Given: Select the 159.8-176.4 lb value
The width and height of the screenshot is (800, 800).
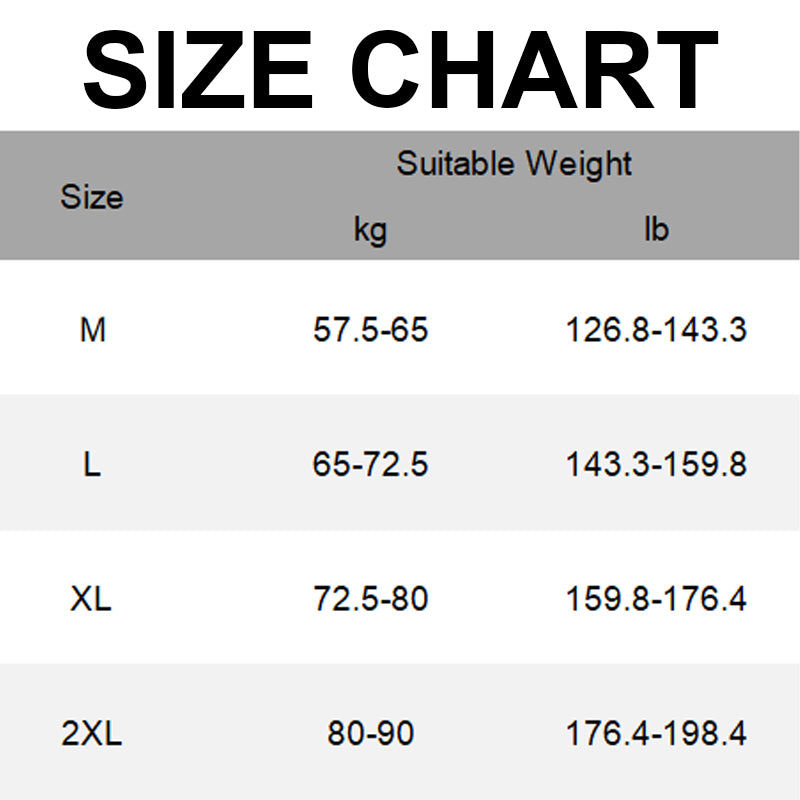Looking at the screenshot, I should 656,599.
